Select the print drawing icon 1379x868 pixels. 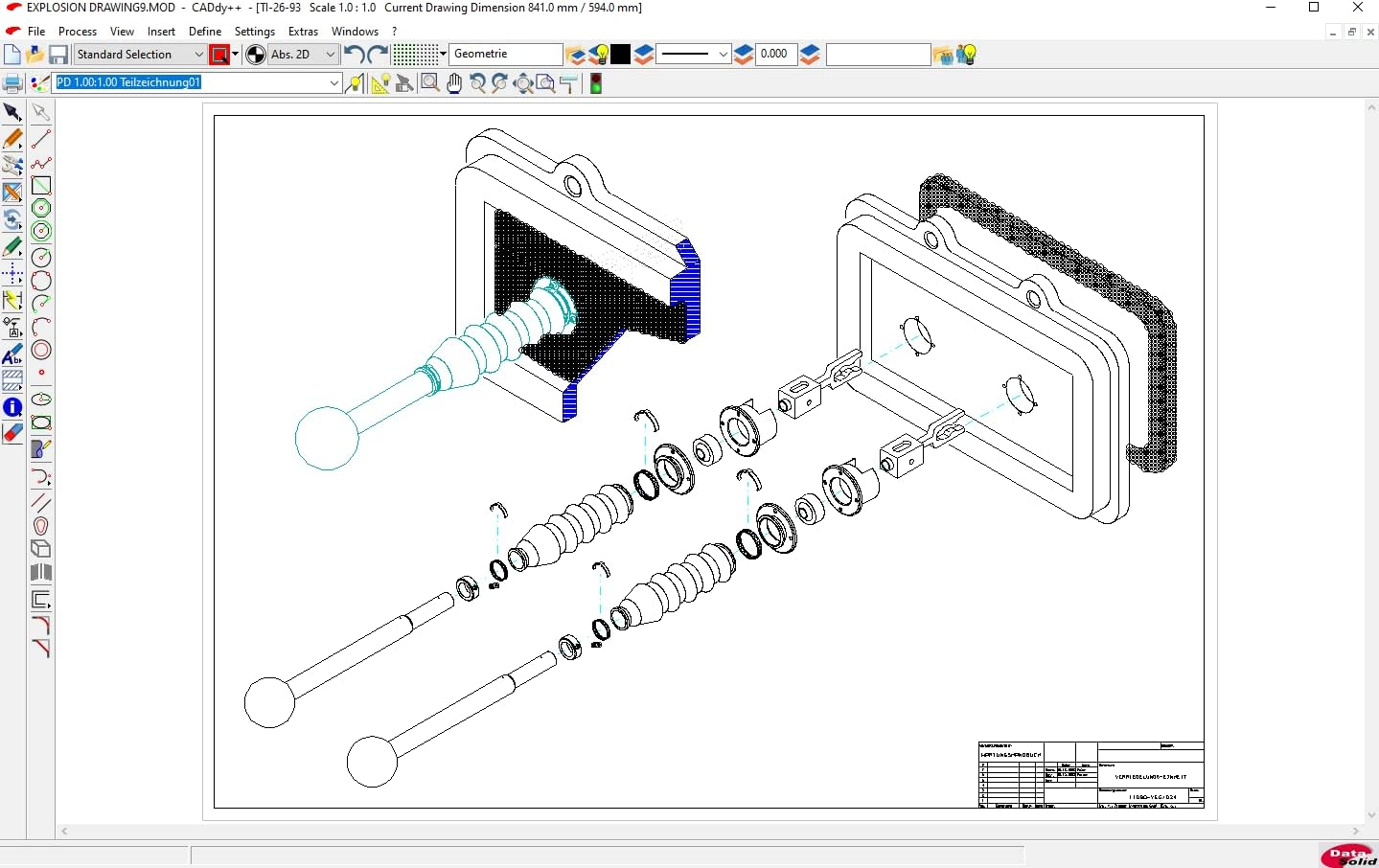(12, 83)
